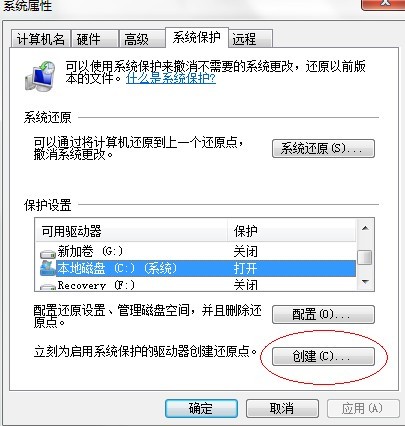The height and width of the screenshot is (426, 405).
Task: Close the 系统属性 dialog window
Action: point(383,4)
